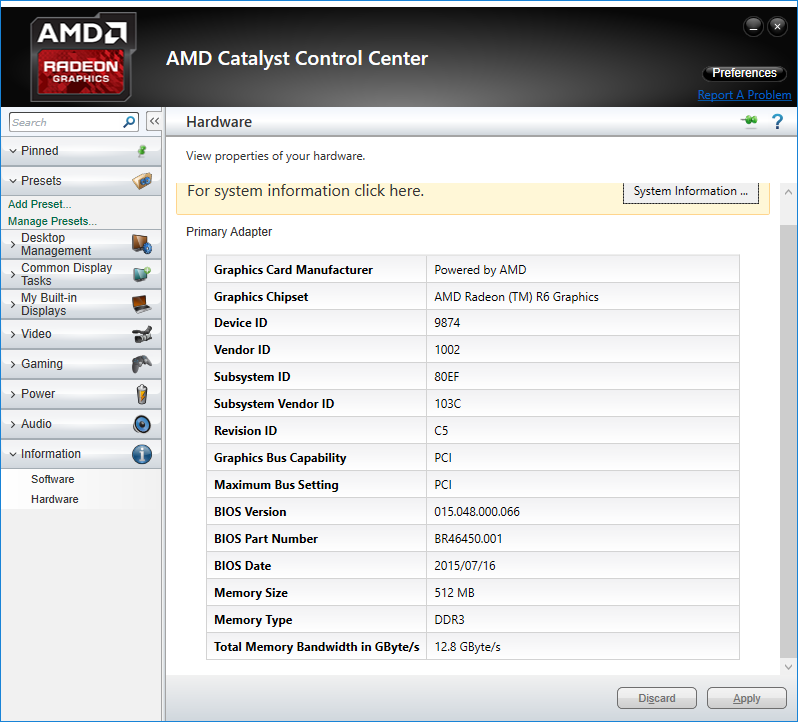Viewport: 798px width, 722px height.
Task: Click the My Built-in Displays laptop icon
Action: [x=141, y=304]
